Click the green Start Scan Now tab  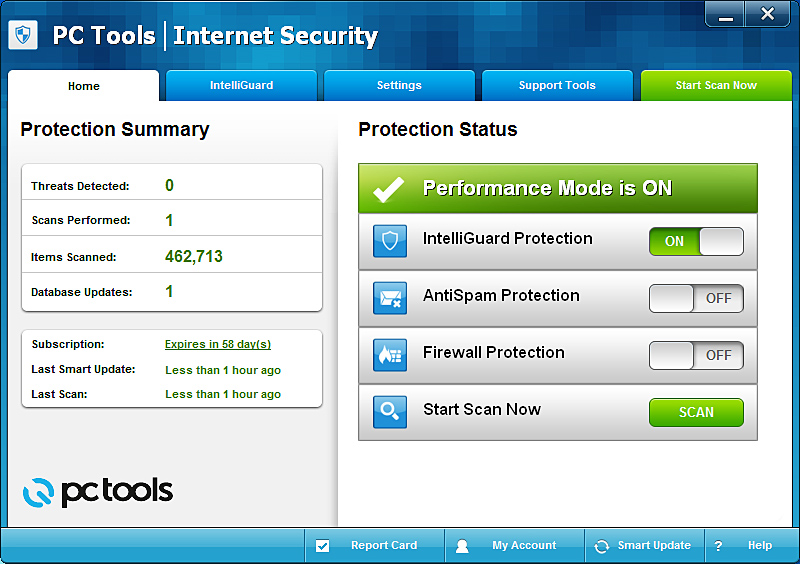pyautogui.click(x=716, y=85)
